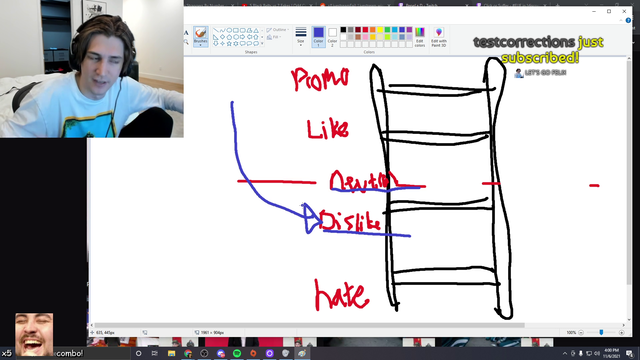
Task: Choose the purple color swatch
Action: pos(409,29)
